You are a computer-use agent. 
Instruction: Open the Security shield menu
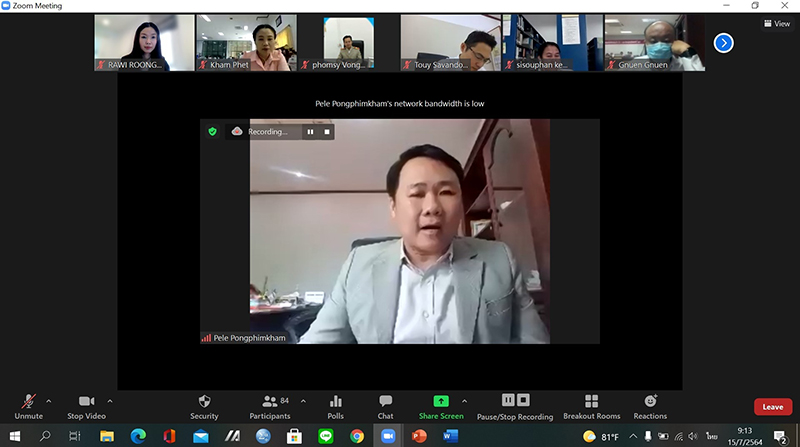[x=204, y=407]
